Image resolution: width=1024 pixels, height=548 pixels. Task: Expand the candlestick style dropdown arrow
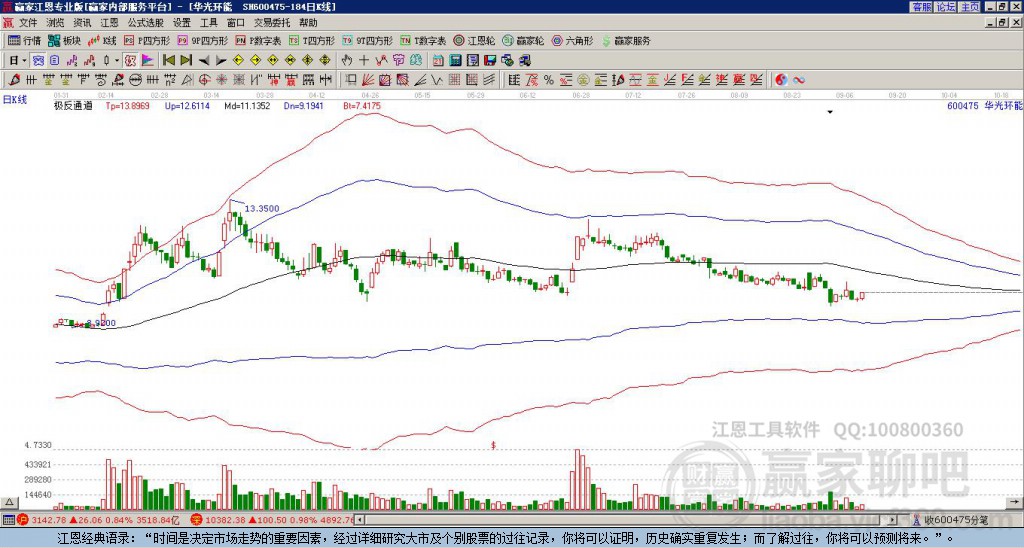[x=117, y=61]
